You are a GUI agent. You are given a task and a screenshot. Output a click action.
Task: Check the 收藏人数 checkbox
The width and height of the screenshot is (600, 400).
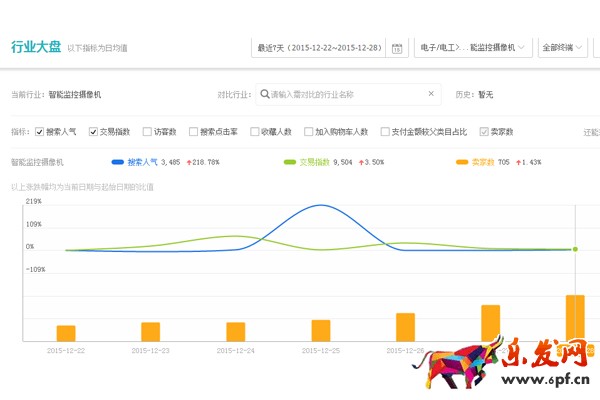[255, 131]
